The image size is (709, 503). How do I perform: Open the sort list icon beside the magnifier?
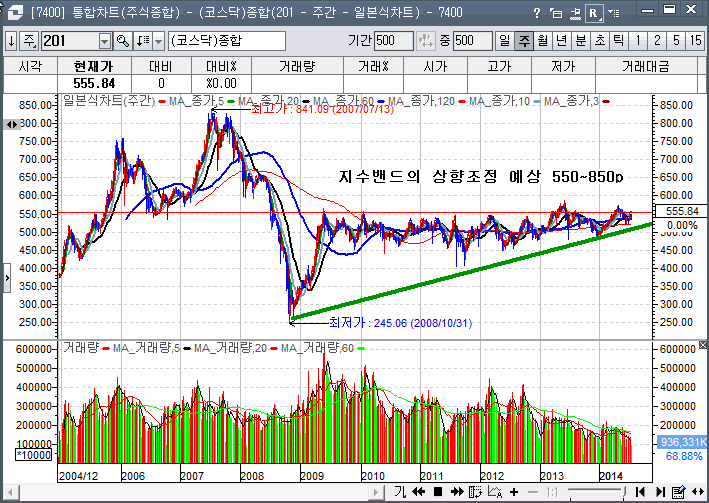(143, 41)
